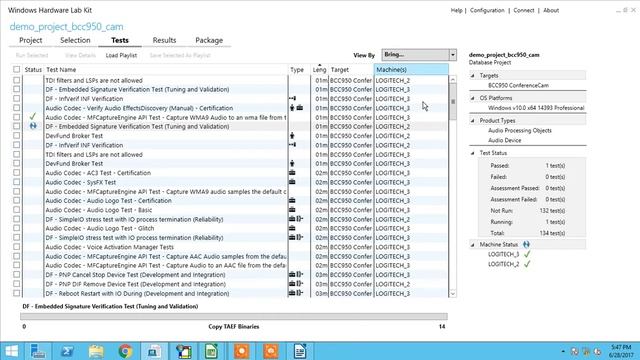Click the running icon next to Machine Status
This screenshot has width=640, height=360.
526,244
